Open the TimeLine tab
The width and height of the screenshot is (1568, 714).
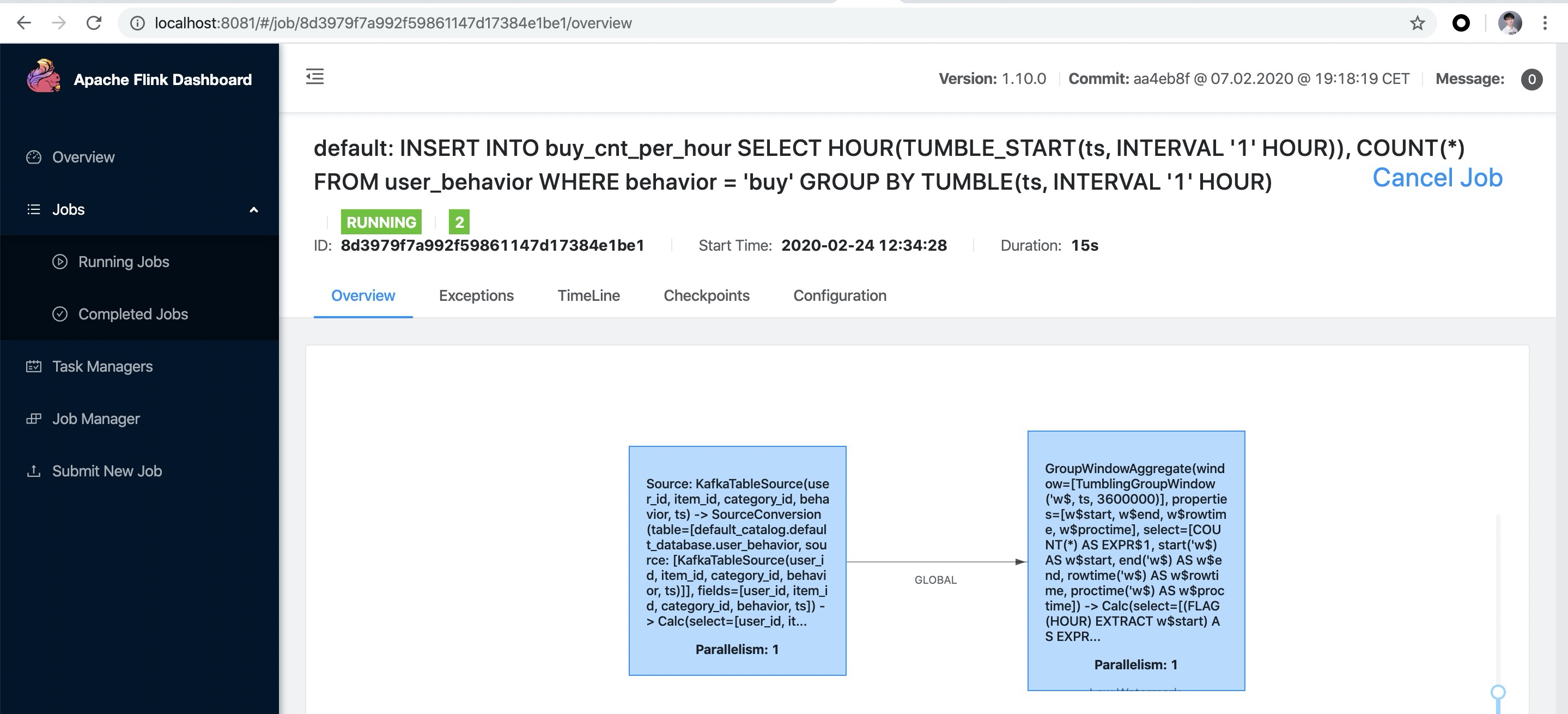588,295
